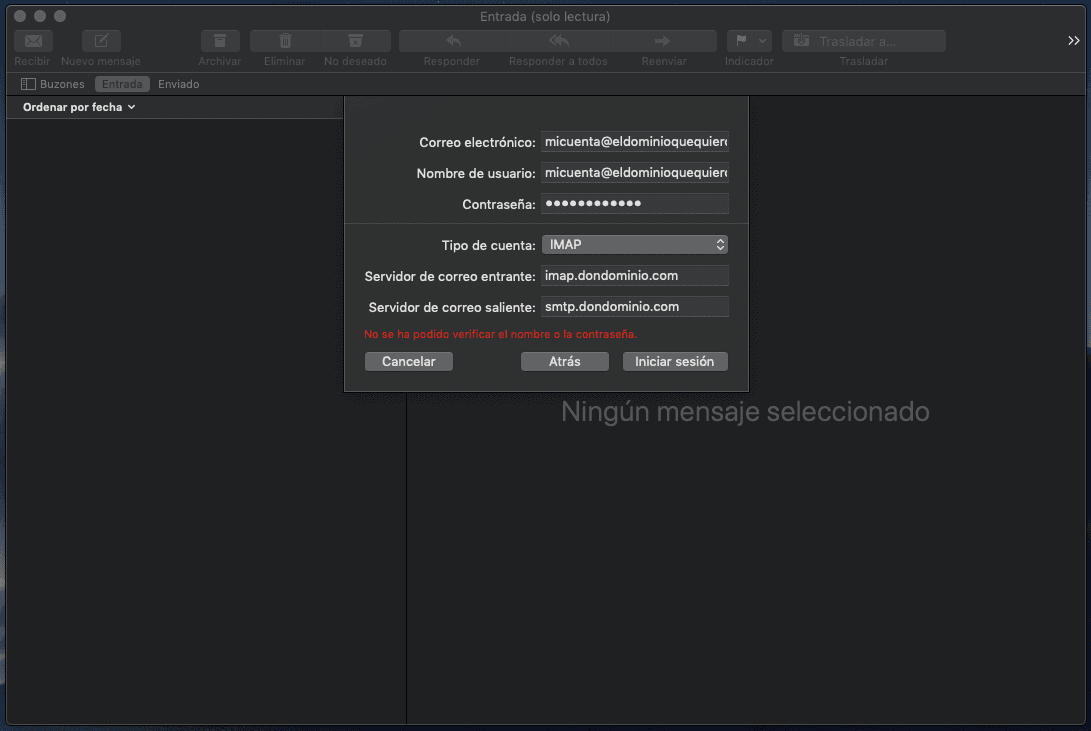1091x731 pixels.
Task: Click the Reenviar forward arrow icon
Action: (662, 41)
